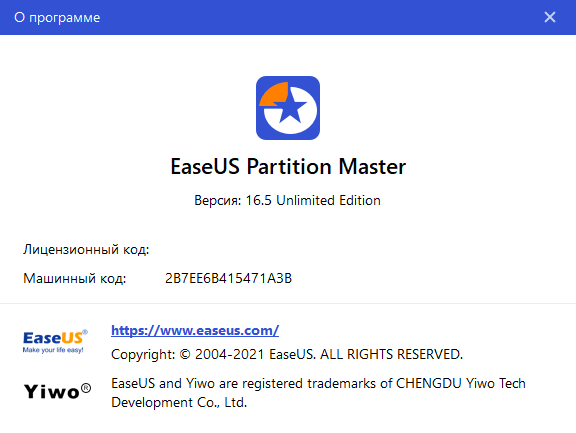Click the registered trademarks notice text
This screenshot has height=433, width=576.
(x=318, y=393)
